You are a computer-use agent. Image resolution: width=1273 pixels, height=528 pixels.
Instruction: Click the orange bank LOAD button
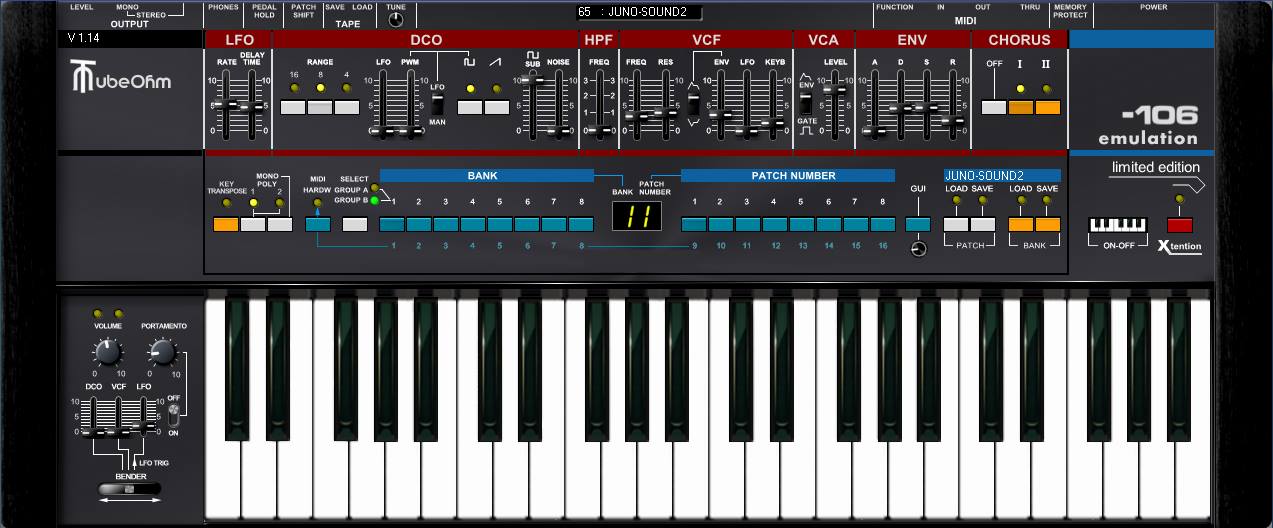(1021, 224)
